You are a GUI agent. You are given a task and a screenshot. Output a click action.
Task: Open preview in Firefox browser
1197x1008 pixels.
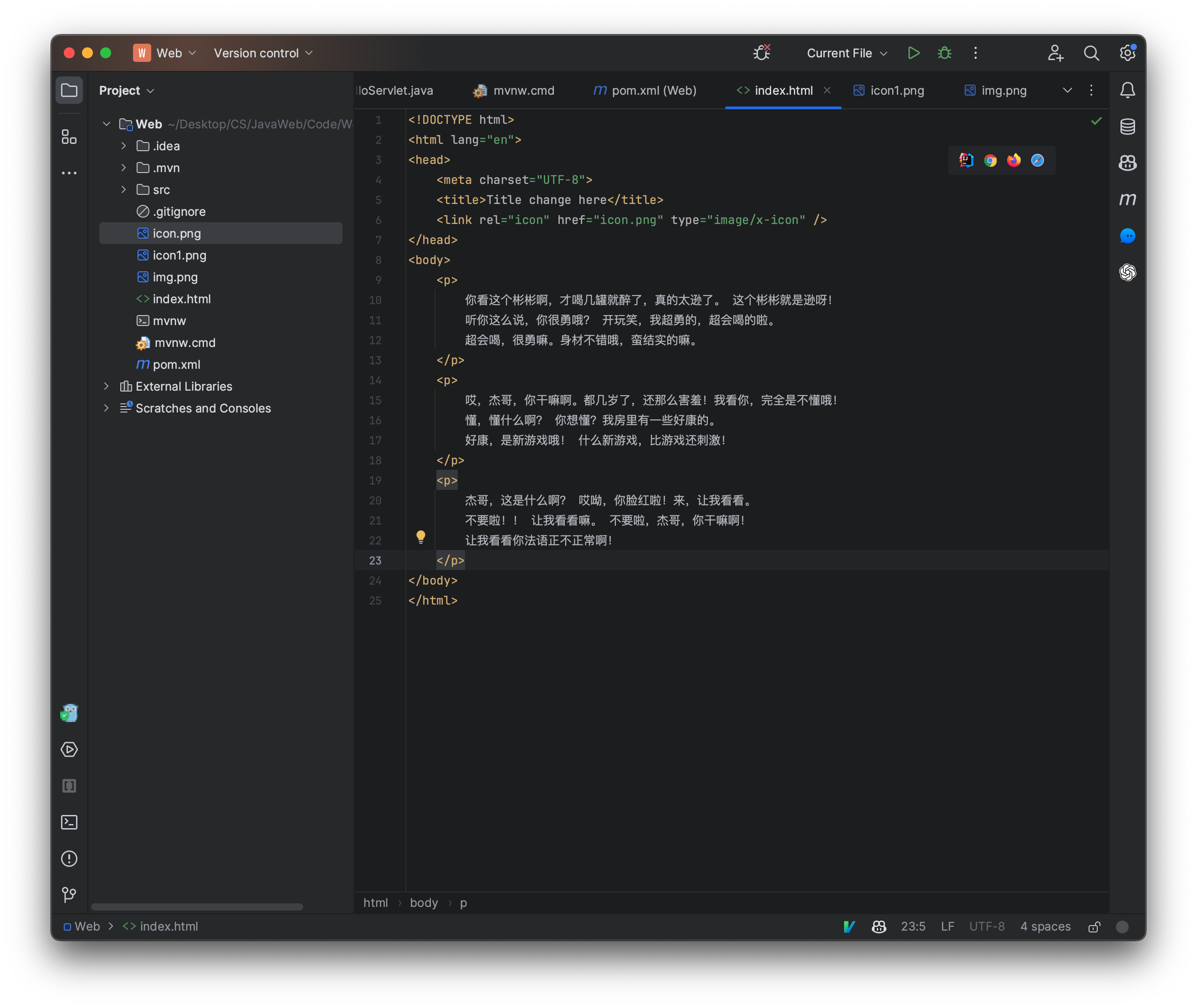(x=1013, y=161)
